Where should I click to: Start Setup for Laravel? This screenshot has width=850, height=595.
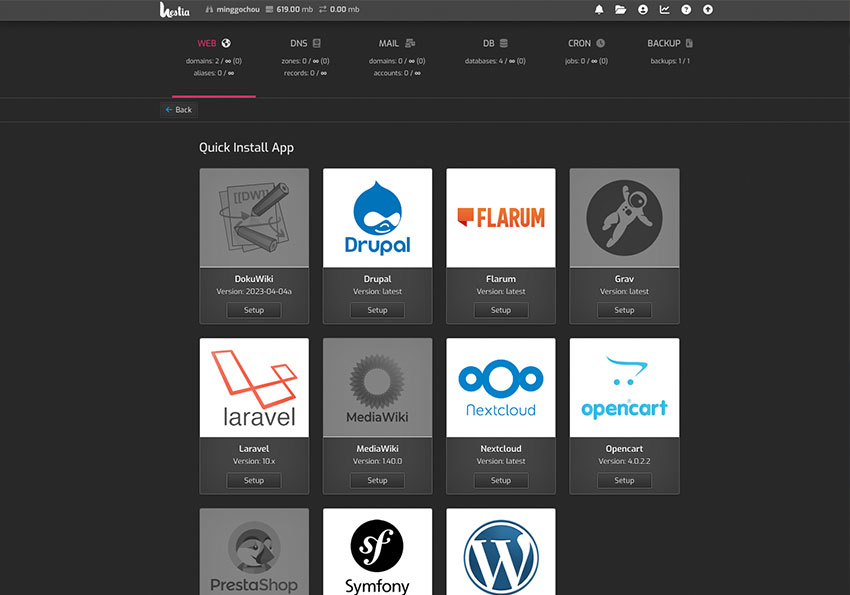[254, 481]
